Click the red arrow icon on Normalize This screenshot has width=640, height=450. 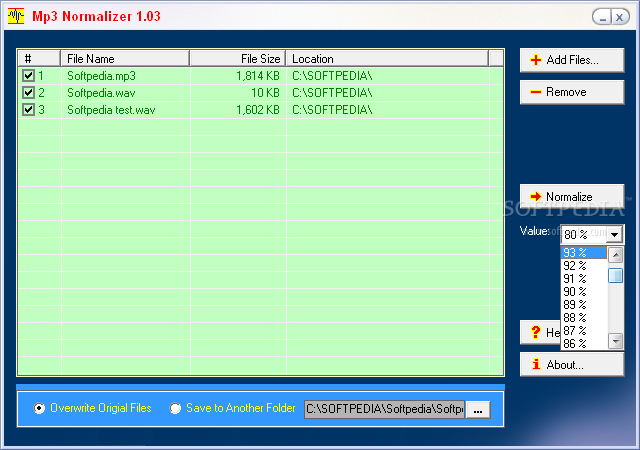click(536, 196)
